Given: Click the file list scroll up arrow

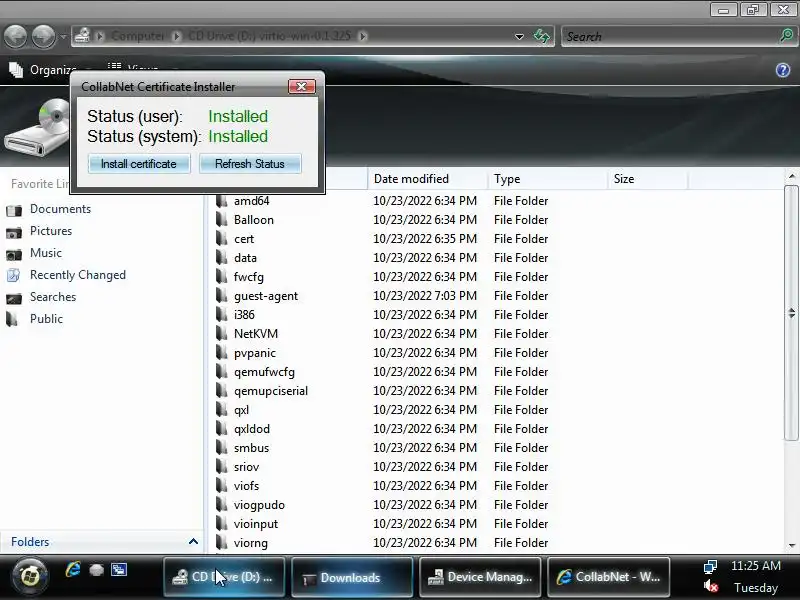Looking at the screenshot, I should 791,176.
